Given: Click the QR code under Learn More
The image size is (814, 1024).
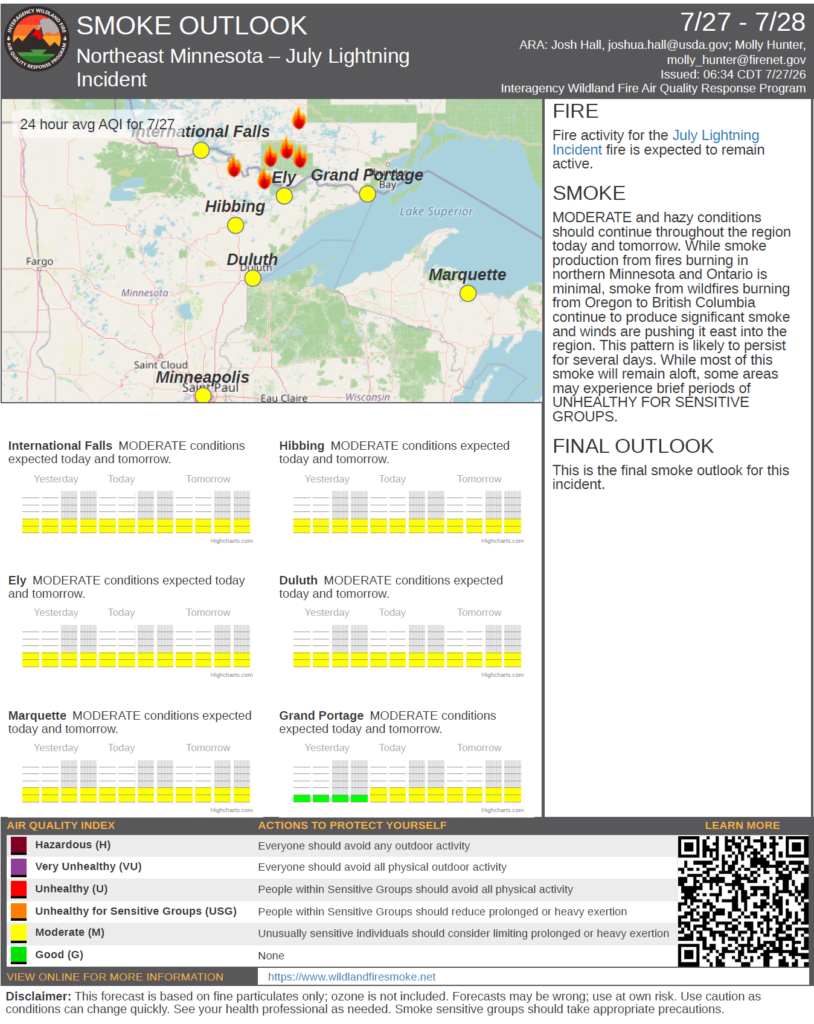Looking at the screenshot, I should [x=743, y=901].
